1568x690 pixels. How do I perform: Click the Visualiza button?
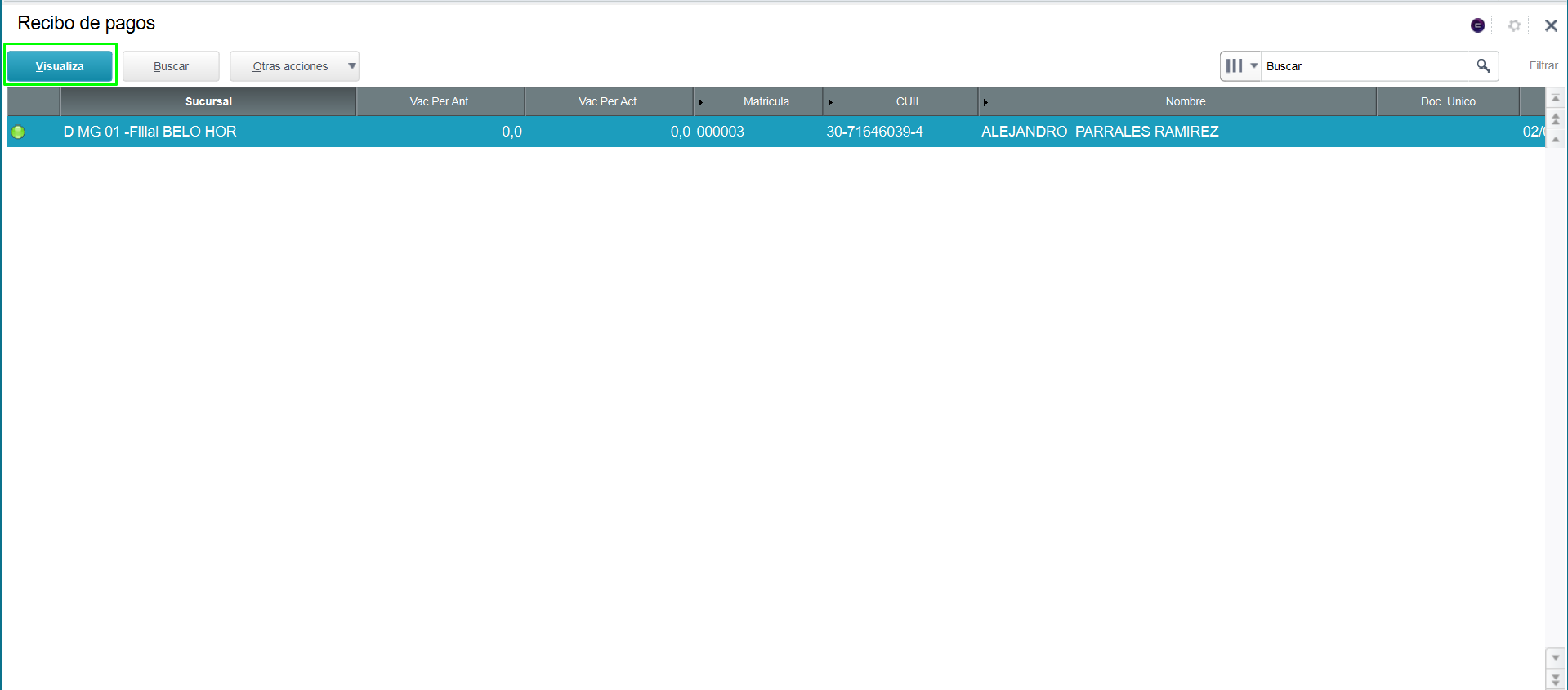pos(60,66)
